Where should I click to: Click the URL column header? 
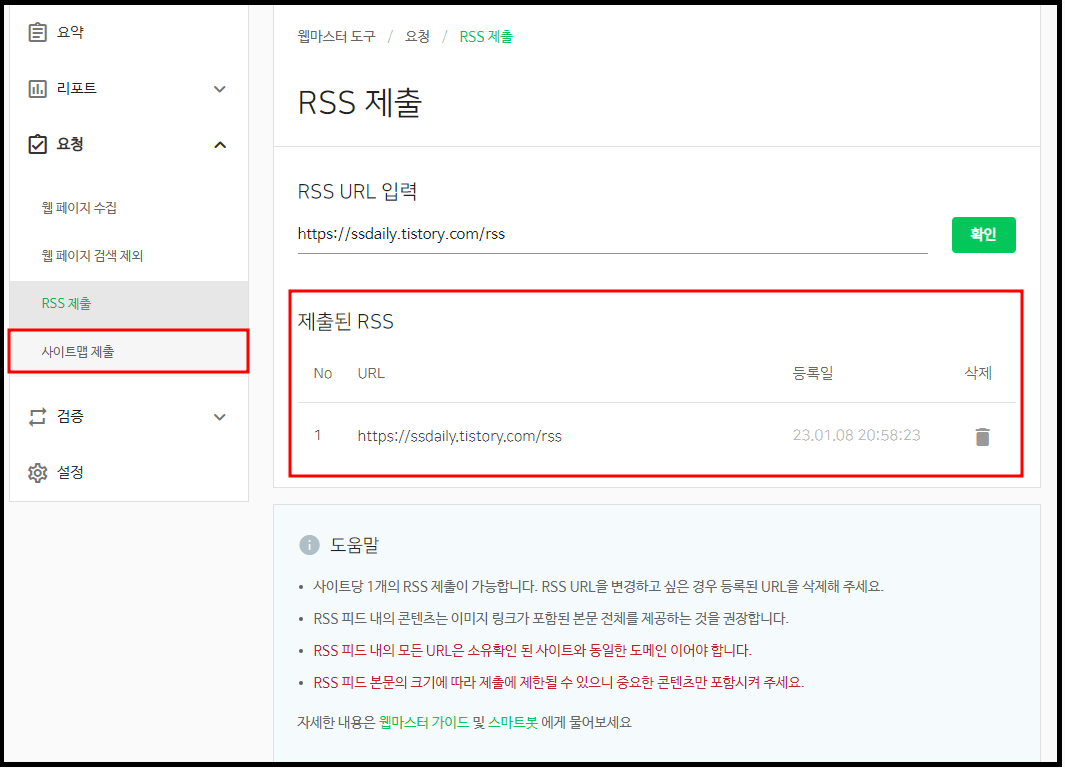pyautogui.click(x=371, y=373)
